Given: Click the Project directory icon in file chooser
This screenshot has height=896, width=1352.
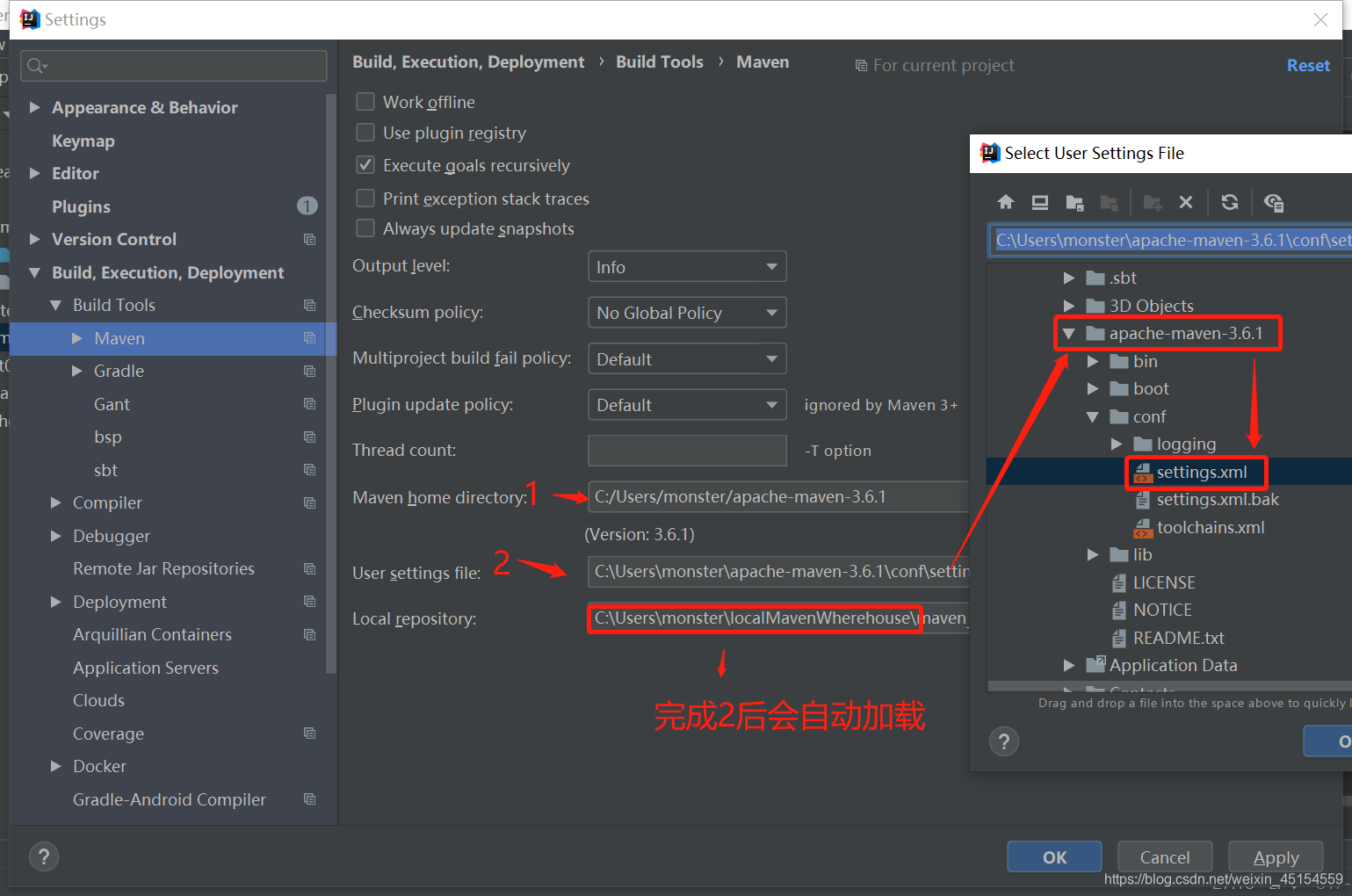Looking at the screenshot, I should 1074,203.
